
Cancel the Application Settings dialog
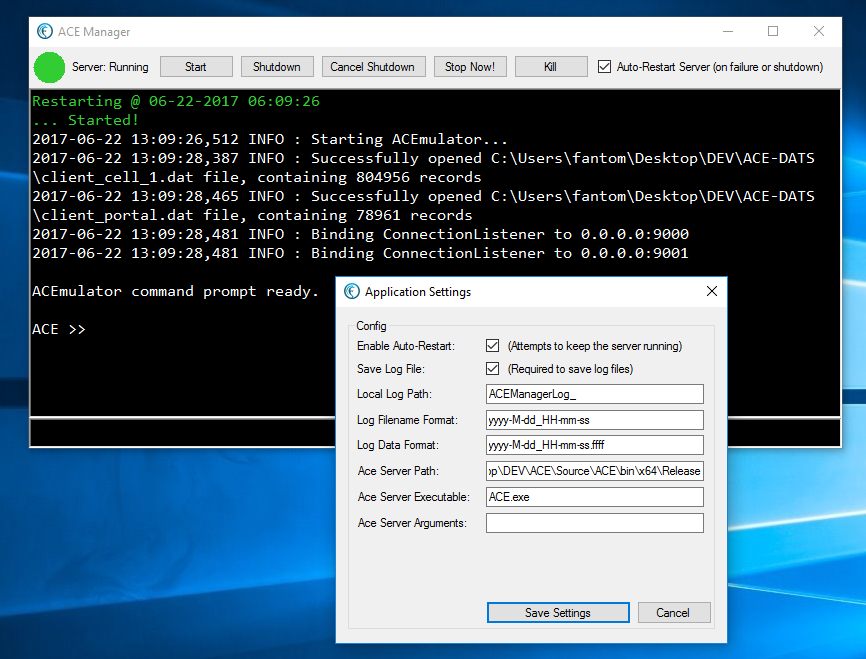point(674,613)
